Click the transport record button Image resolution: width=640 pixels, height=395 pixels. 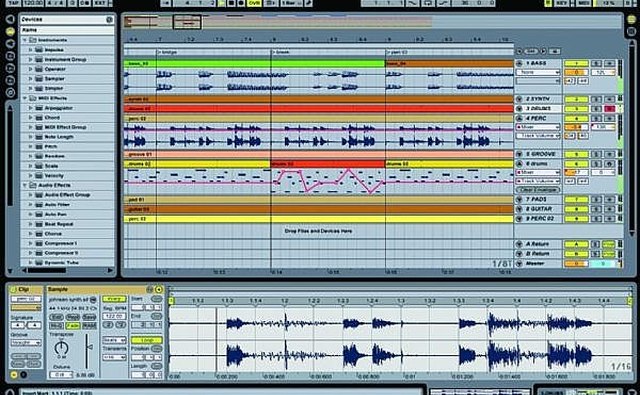pos(241,3)
